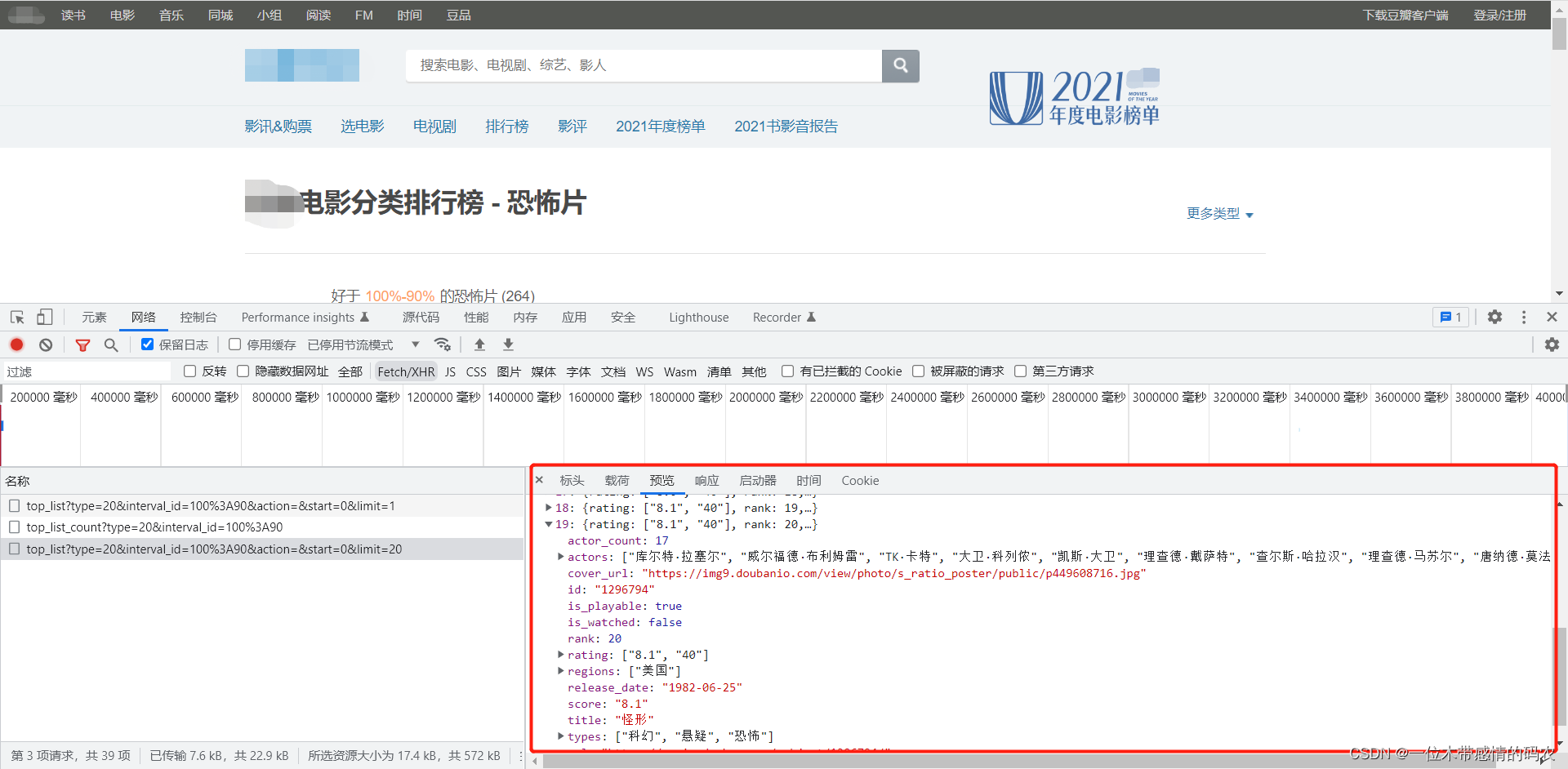Viewport: 1568px width, 769px height.
Task: Open DevTools settings gear
Action: click(1494, 317)
